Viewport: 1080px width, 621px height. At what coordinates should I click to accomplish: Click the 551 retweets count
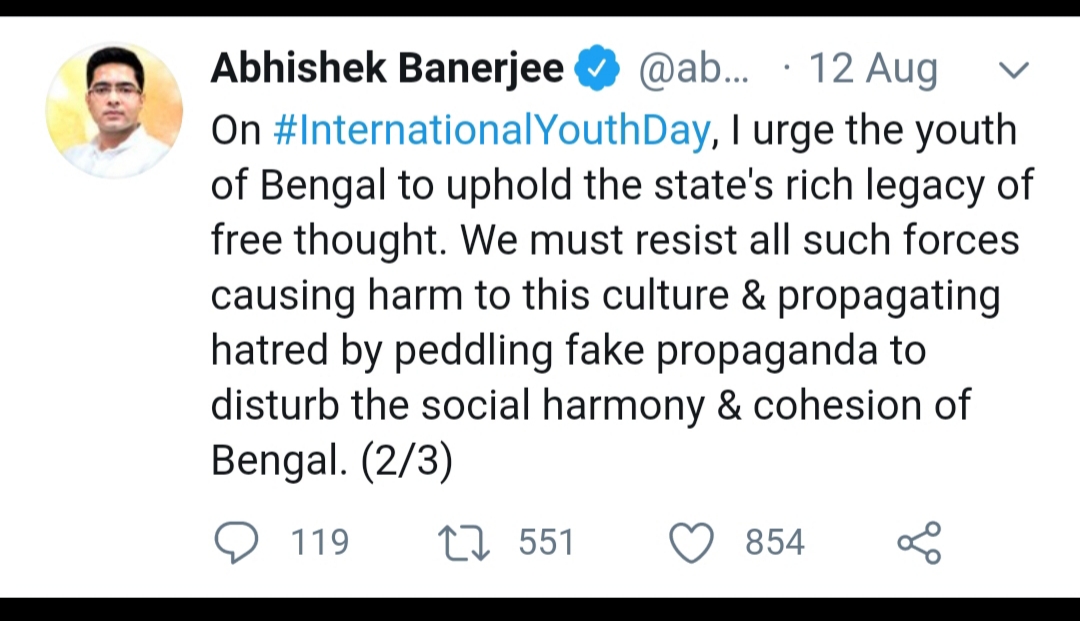[x=547, y=542]
